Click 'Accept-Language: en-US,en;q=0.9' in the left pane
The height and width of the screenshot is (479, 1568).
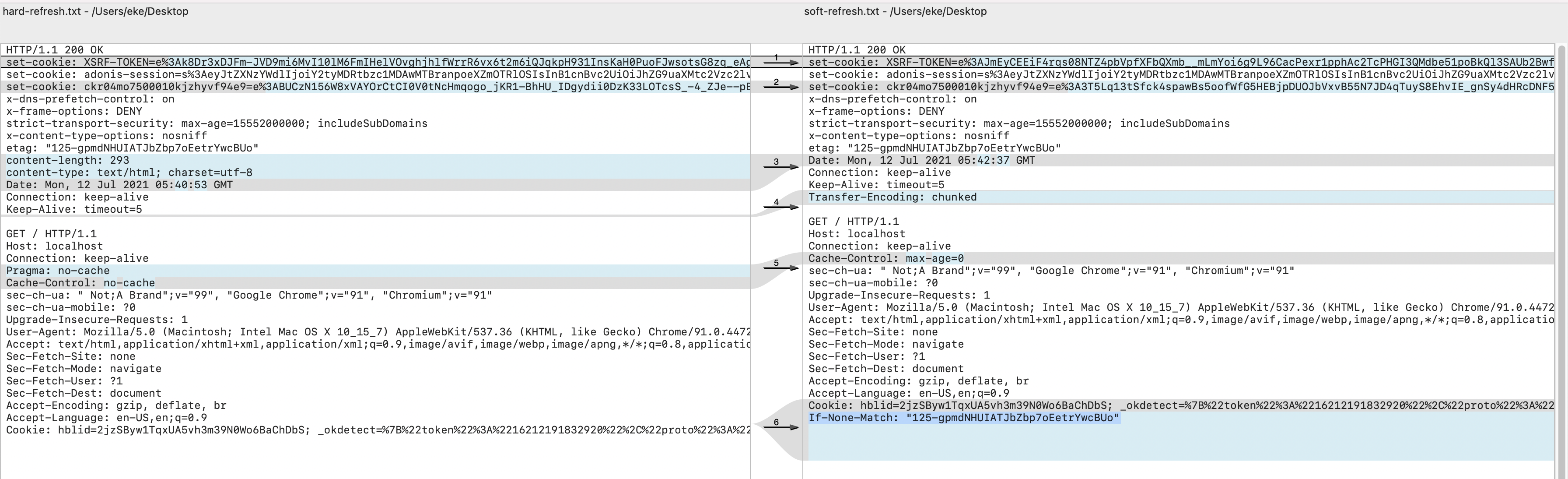coord(106,417)
